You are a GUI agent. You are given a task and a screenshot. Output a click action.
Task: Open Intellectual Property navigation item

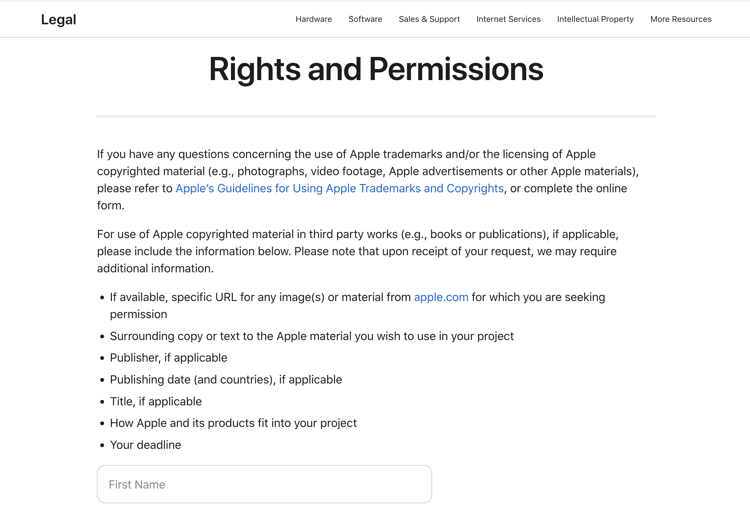click(x=595, y=19)
